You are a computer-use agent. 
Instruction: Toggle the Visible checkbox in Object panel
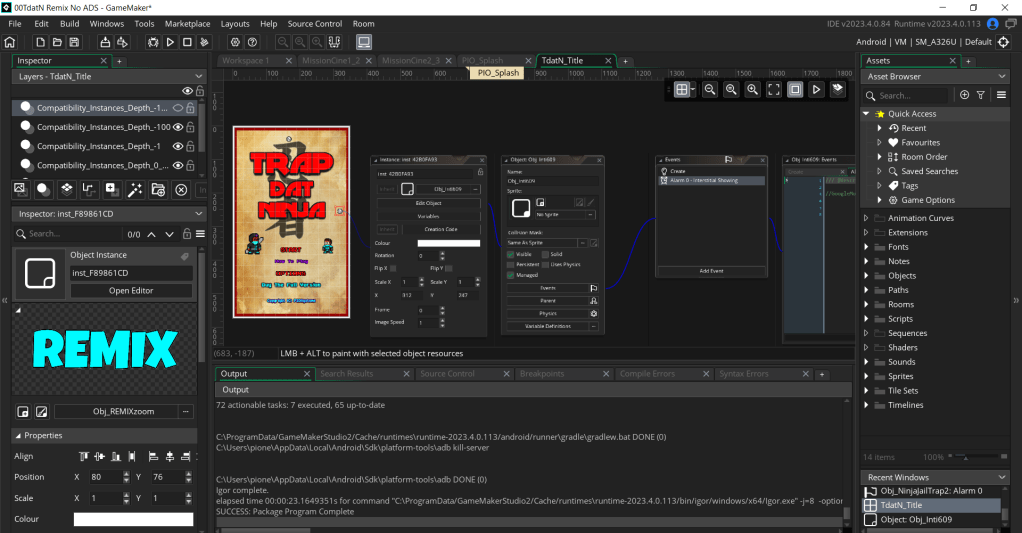(511, 254)
